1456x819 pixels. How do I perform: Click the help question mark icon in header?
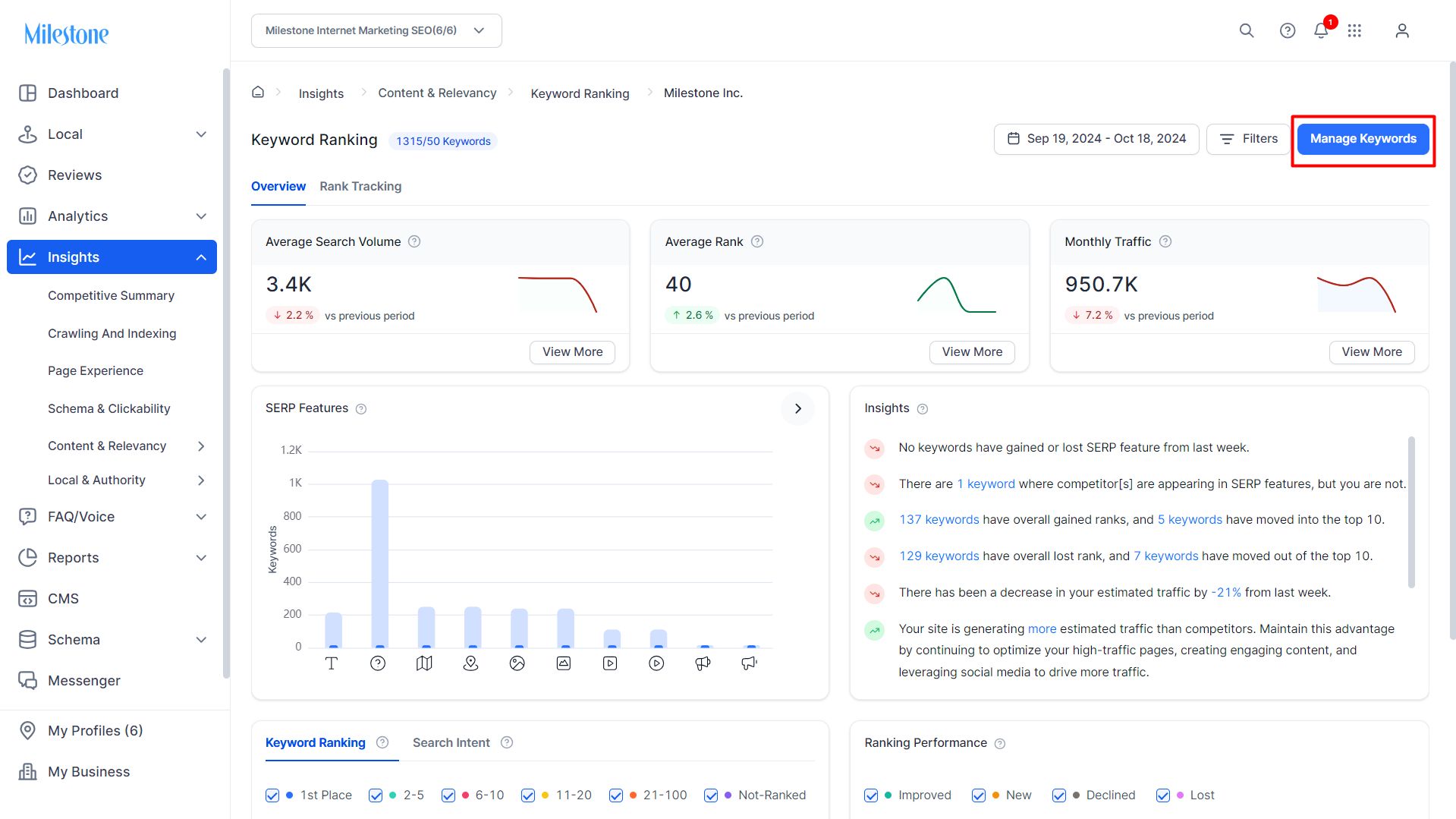pyautogui.click(x=1288, y=30)
